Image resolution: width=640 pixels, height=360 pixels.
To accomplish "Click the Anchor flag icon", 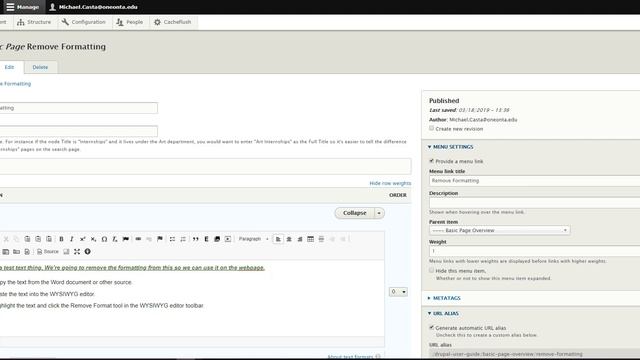I will (x=160, y=239).
